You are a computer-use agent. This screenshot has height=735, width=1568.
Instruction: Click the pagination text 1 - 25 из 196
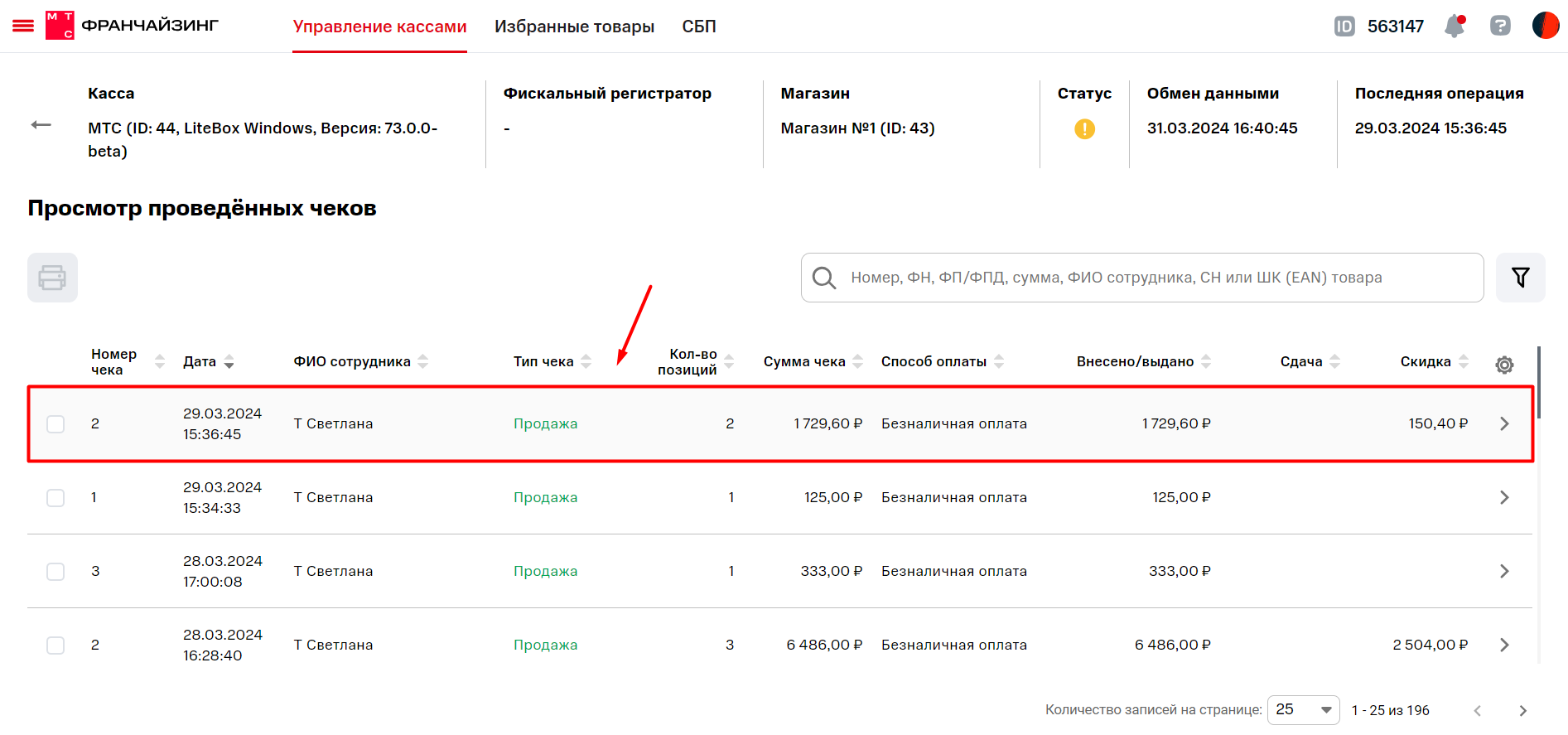[x=1390, y=710]
